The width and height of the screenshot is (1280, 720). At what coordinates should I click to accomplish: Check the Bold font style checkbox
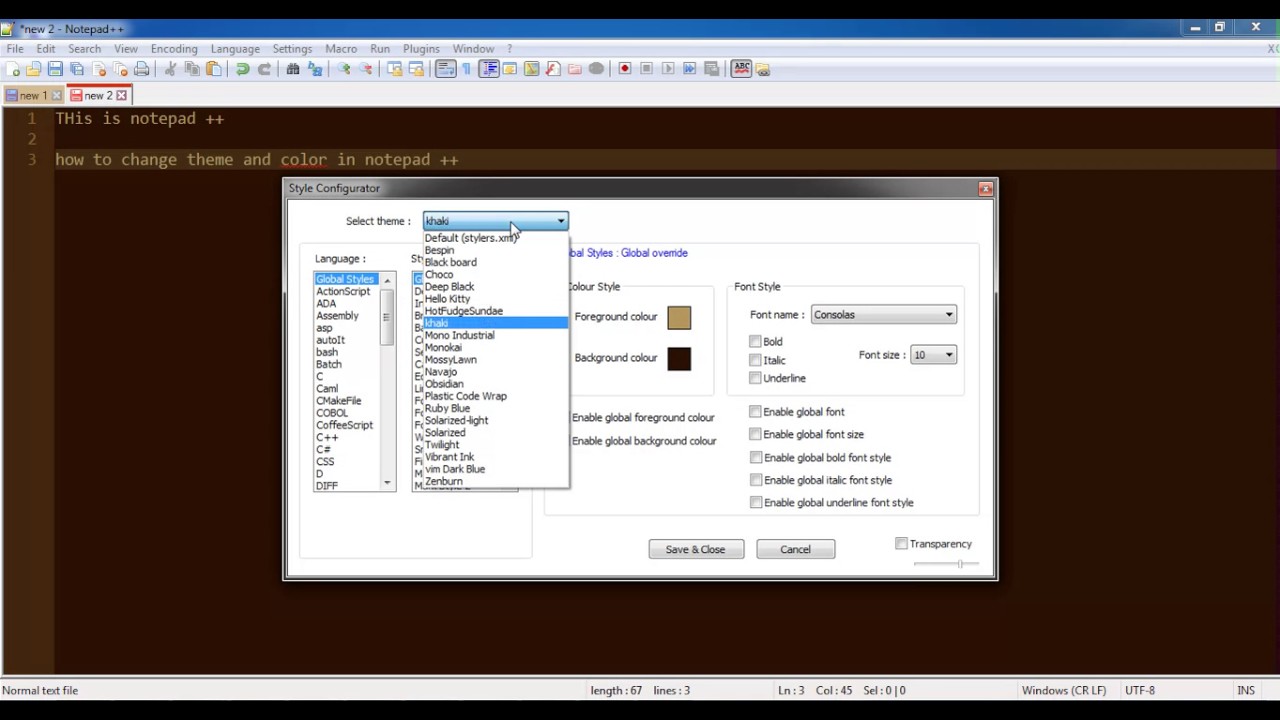click(x=755, y=341)
